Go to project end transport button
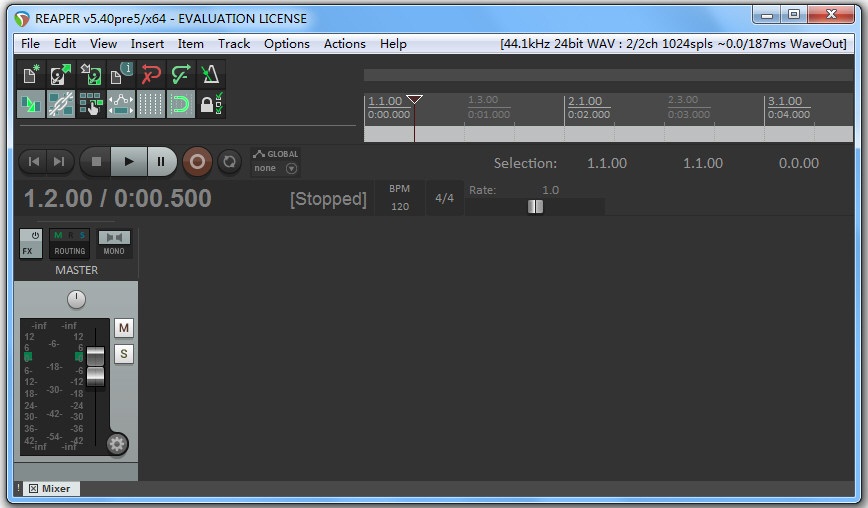Viewport: 868px width, 508px height. [x=59, y=162]
